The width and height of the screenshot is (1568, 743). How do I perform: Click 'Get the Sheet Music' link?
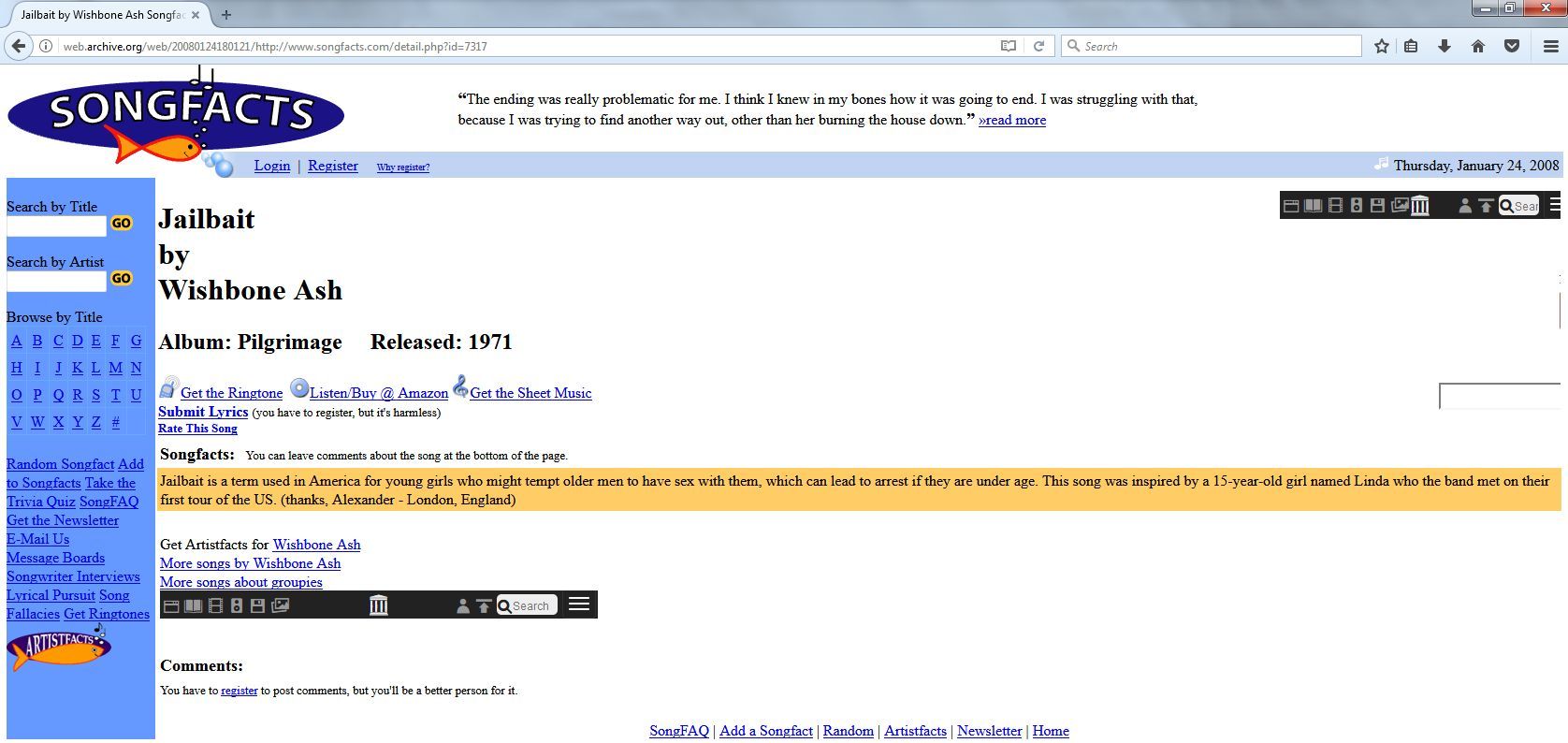(530, 393)
